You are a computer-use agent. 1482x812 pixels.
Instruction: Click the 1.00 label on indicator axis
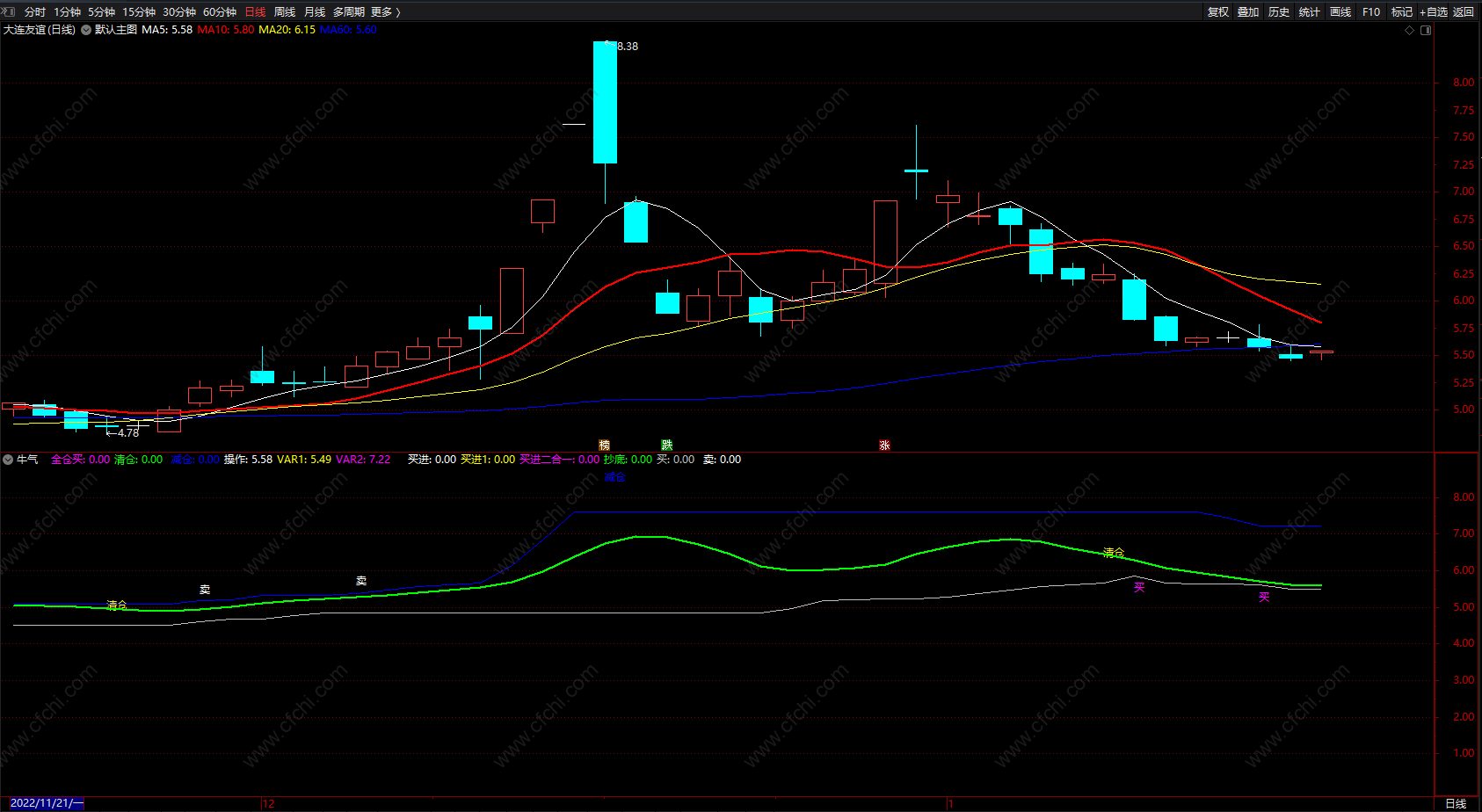pos(1464,753)
